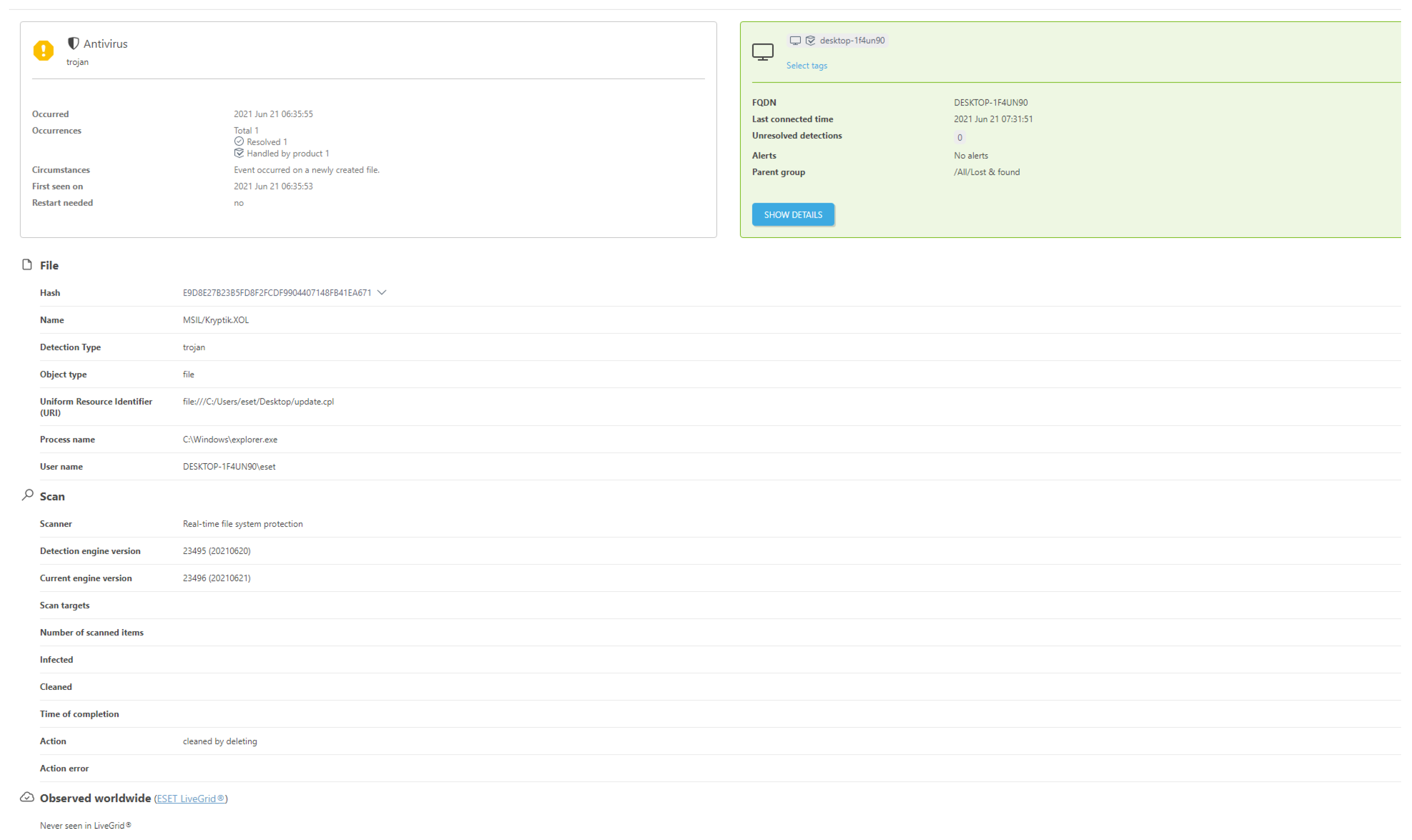Click shield-check icon beside desktop-1f4un90
The height and width of the screenshot is (840, 1412).
[810, 40]
